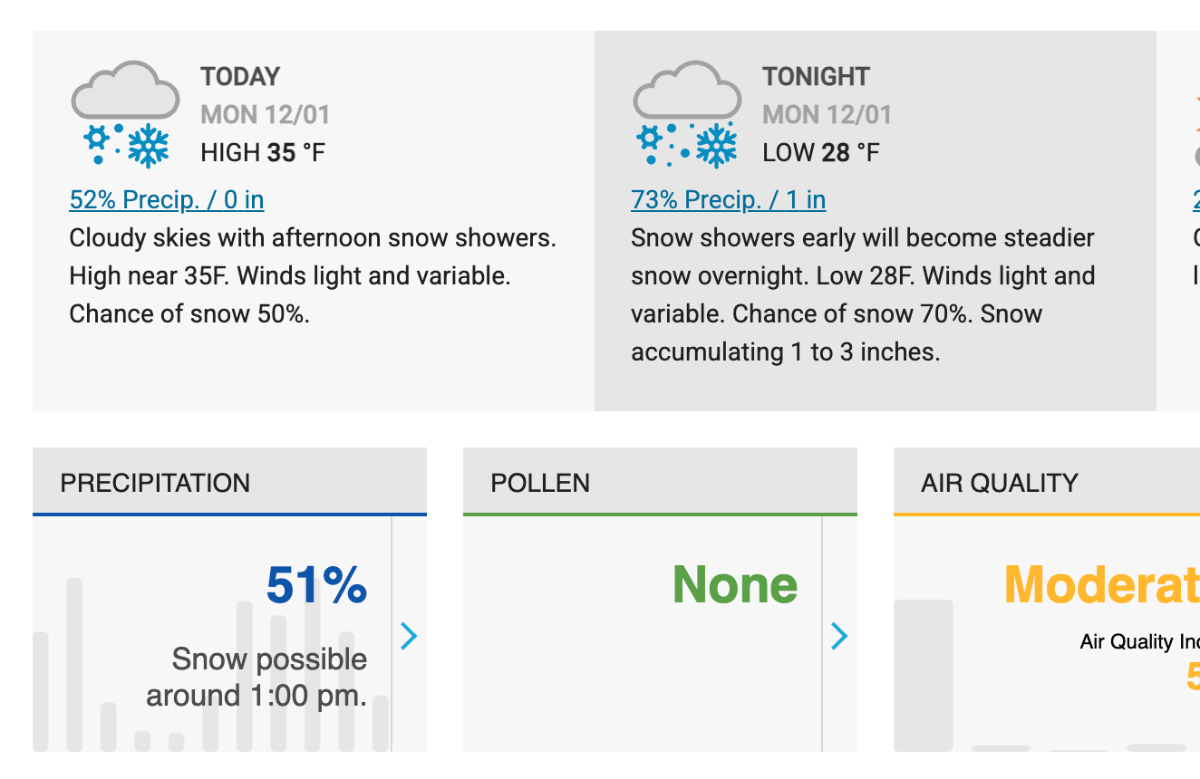Click the TONIGHT forecast heading
The width and height of the screenshot is (1200, 779).
815,76
